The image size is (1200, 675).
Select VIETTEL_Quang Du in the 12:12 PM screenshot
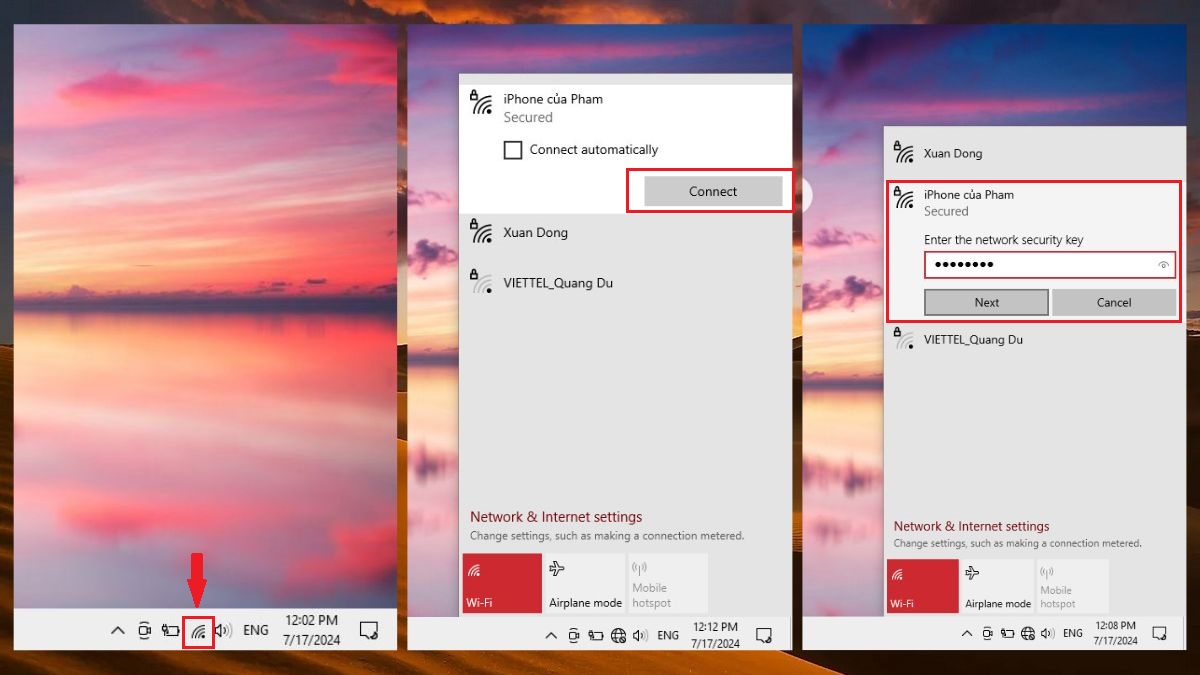(x=626, y=283)
